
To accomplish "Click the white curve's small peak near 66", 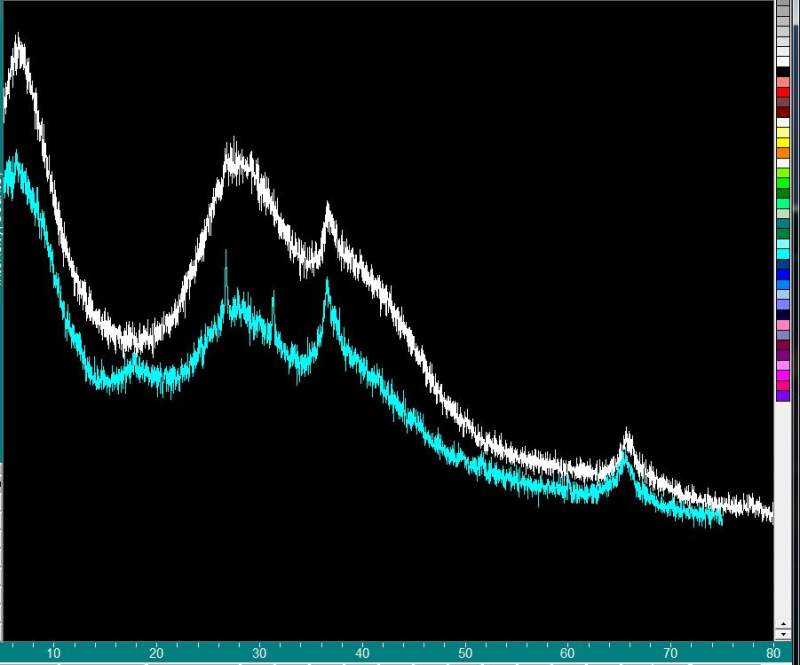I will [627, 443].
